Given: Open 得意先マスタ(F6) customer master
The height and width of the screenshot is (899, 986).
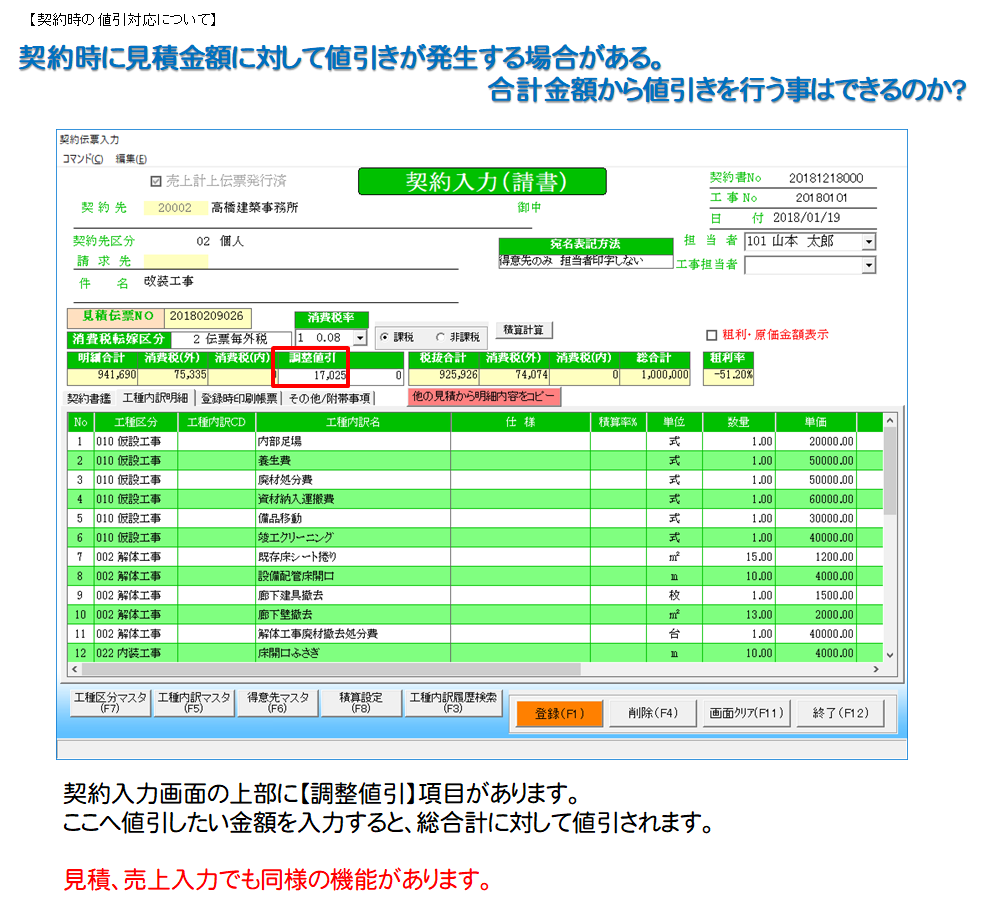Looking at the screenshot, I should click(x=278, y=702).
